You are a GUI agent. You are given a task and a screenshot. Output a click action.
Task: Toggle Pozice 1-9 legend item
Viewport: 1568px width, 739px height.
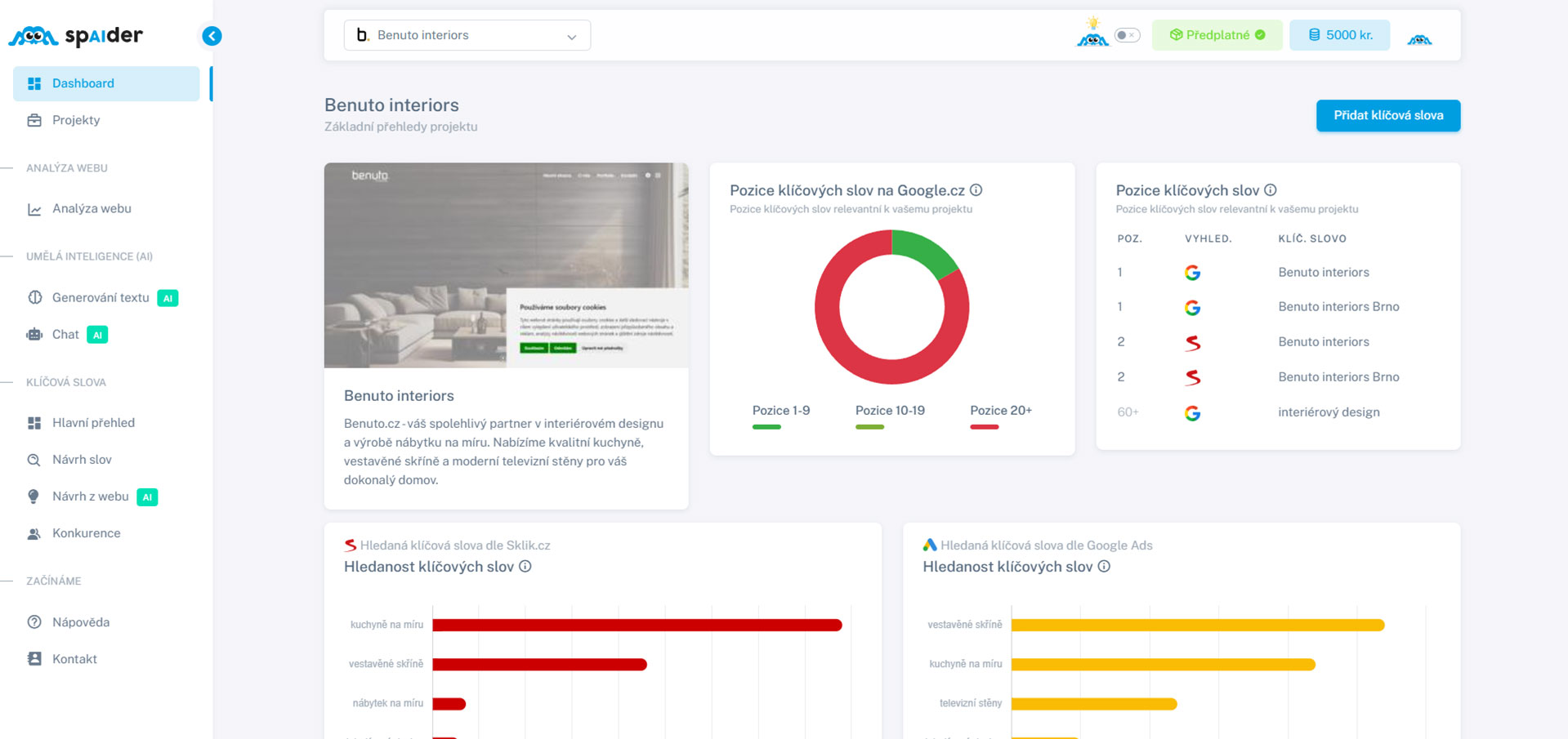pos(781,416)
